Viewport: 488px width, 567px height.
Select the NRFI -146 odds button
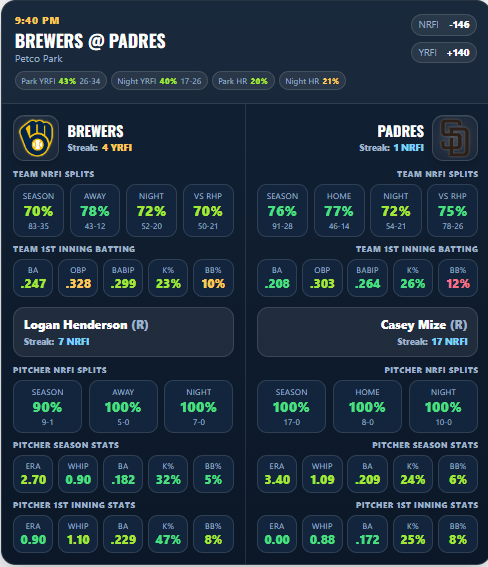pos(444,25)
